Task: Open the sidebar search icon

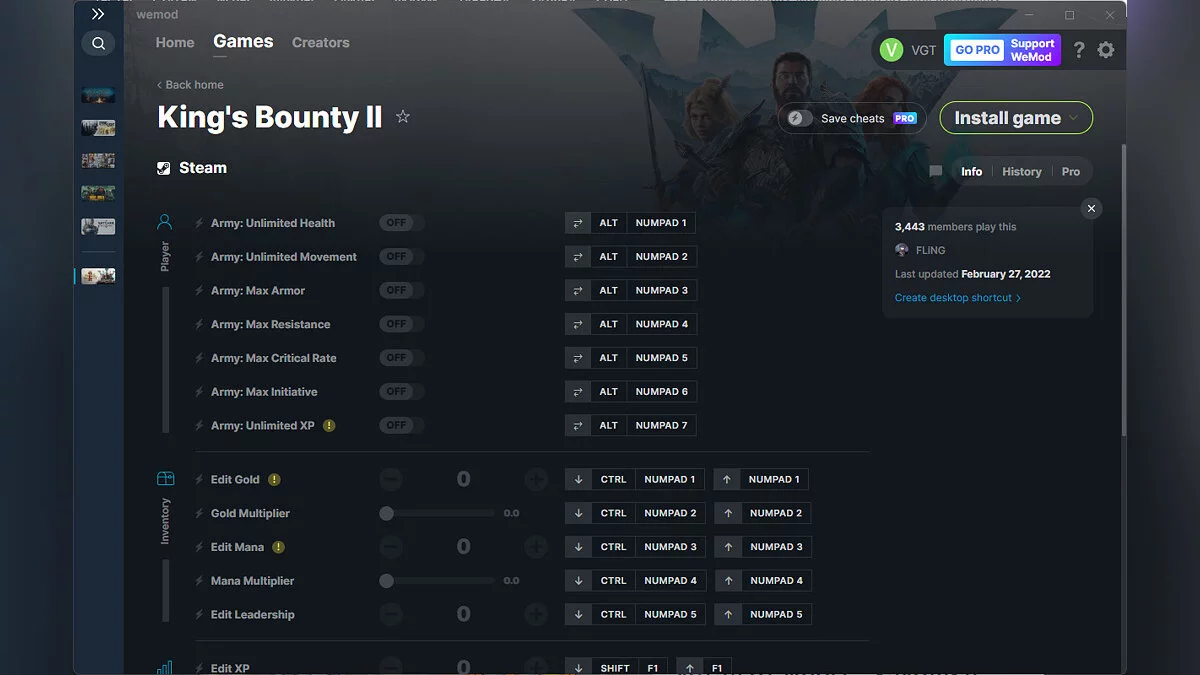Action: click(x=98, y=43)
